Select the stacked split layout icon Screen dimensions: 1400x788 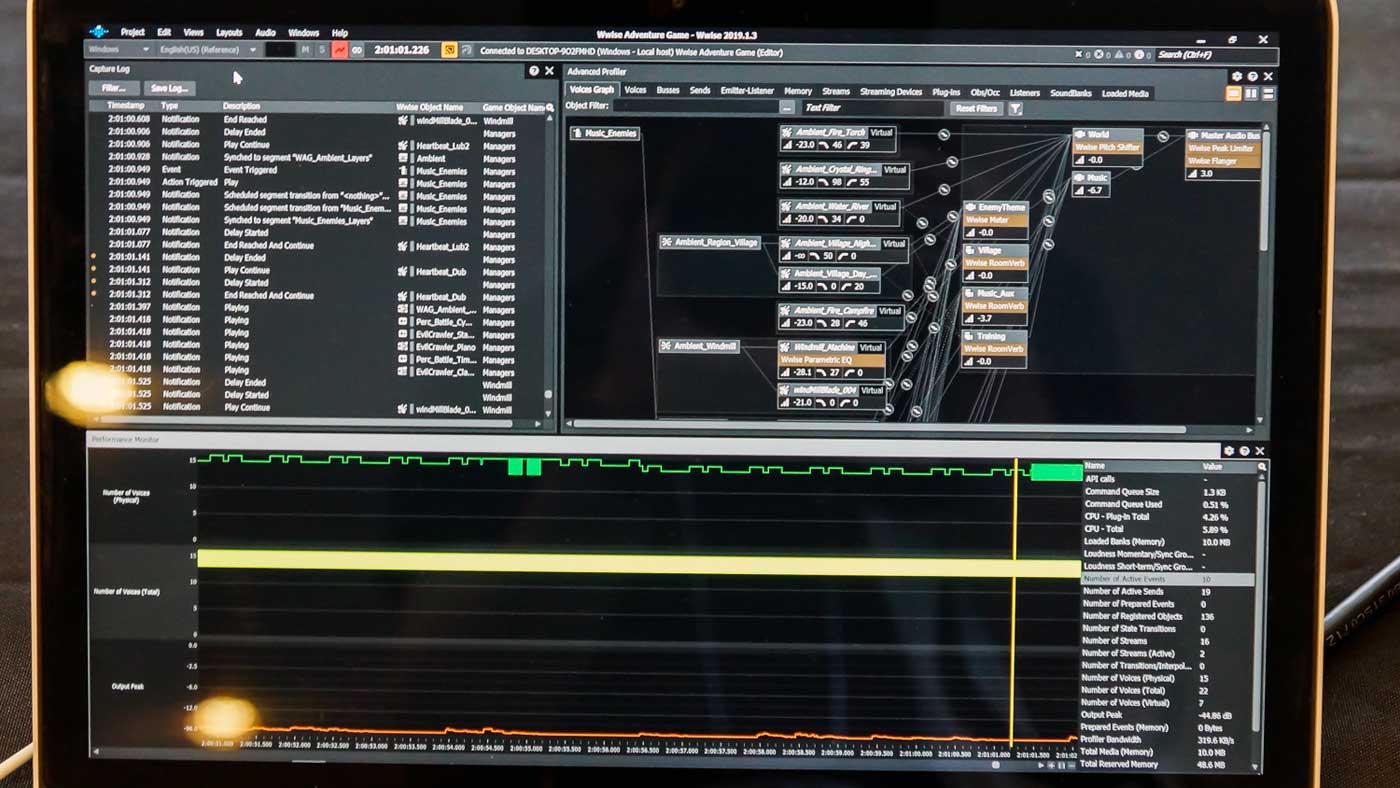(x=1268, y=93)
